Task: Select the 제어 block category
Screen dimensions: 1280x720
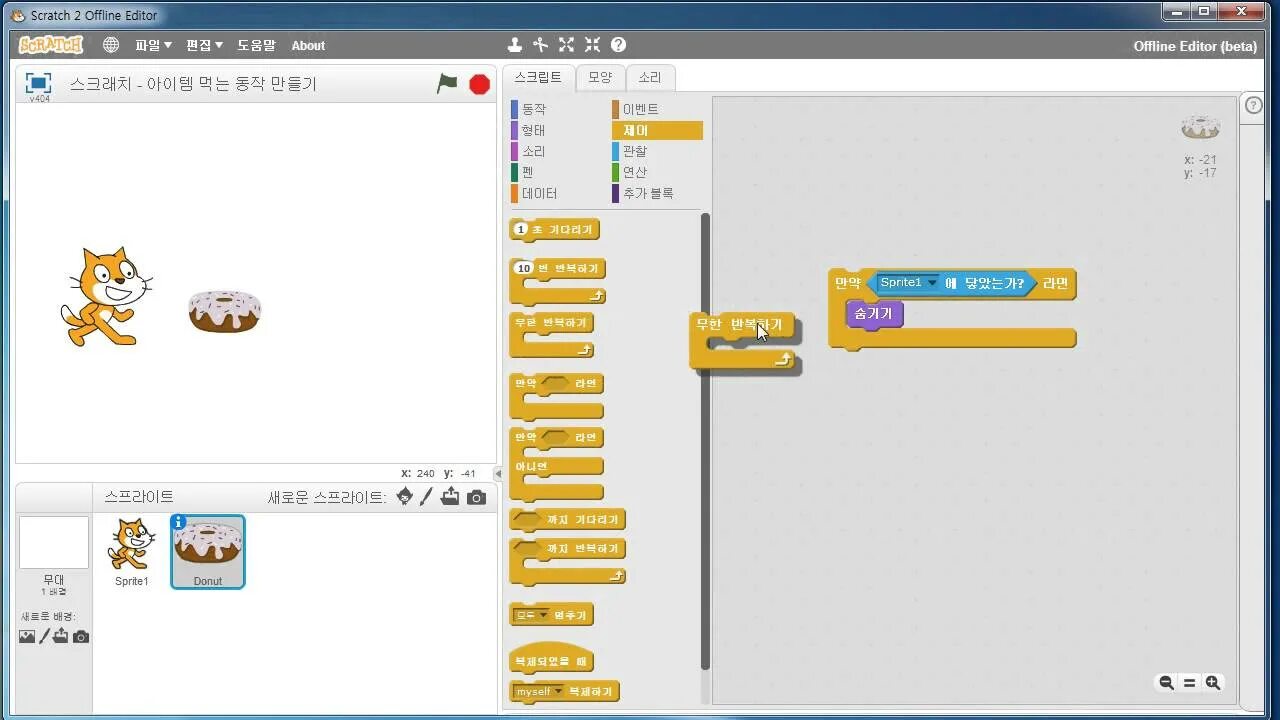Action: [657, 130]
